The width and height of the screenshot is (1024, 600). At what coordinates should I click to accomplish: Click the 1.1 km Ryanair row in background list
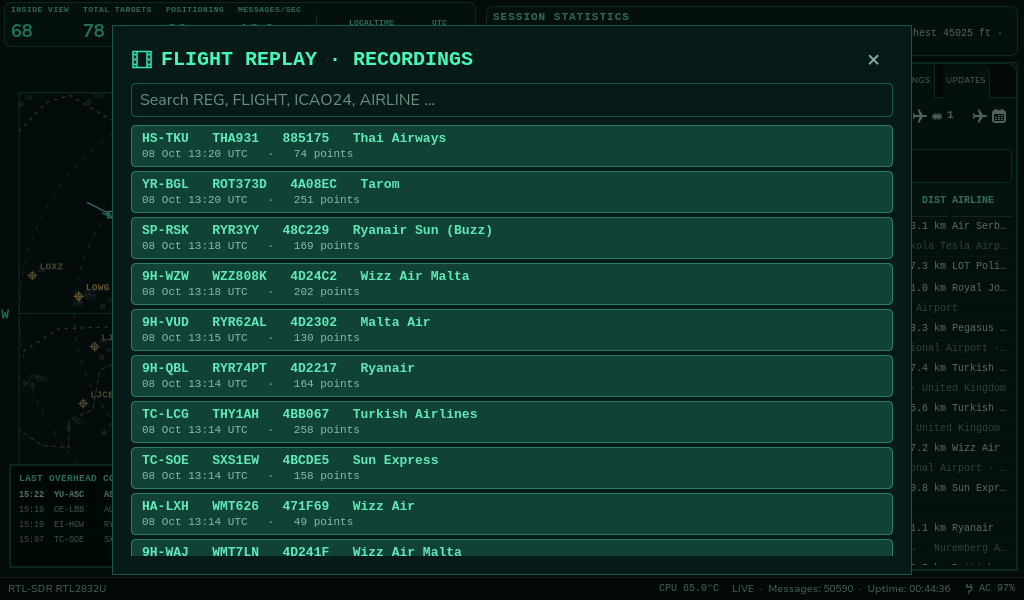[x=960, y=528]
